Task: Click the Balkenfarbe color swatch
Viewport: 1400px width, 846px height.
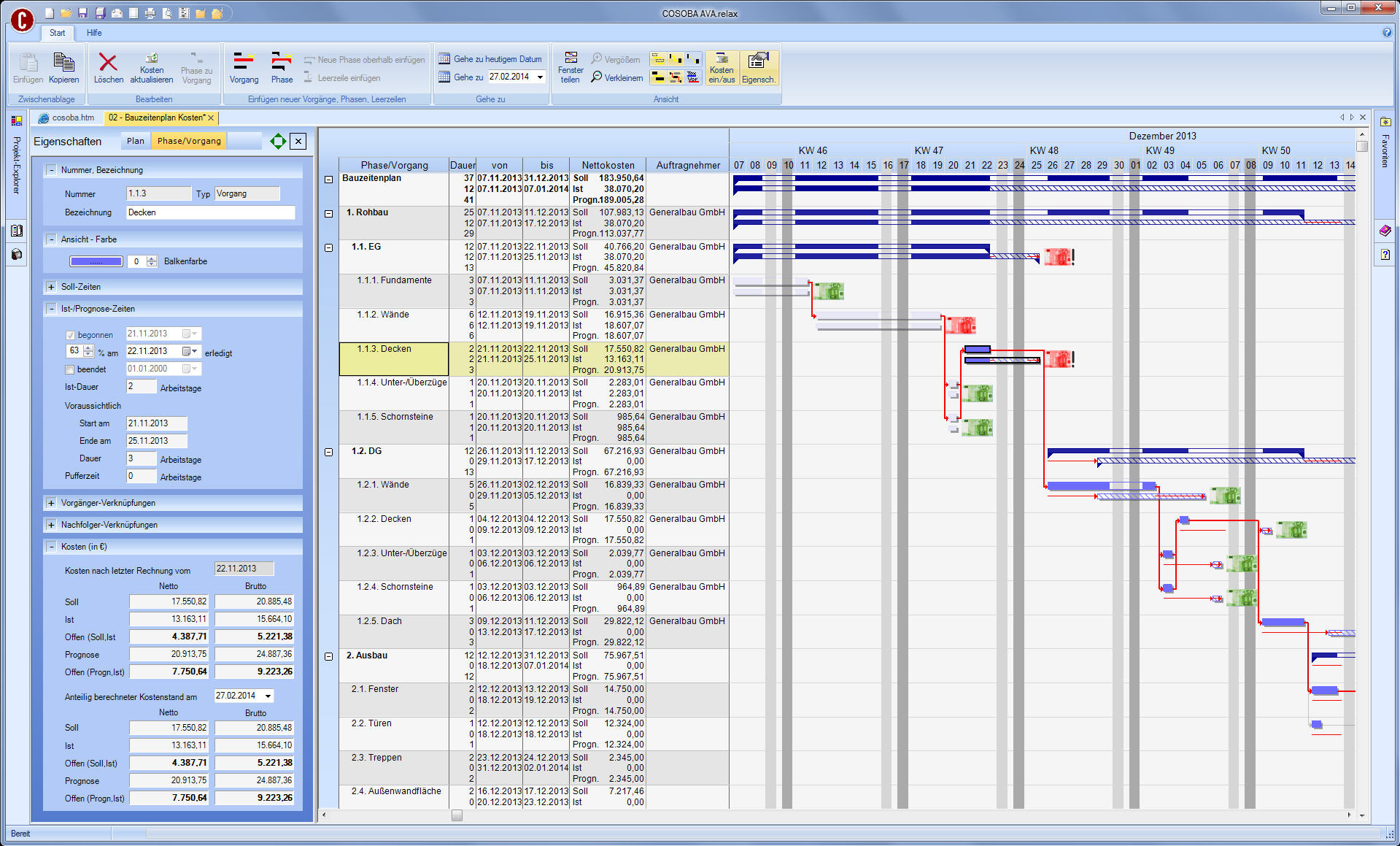Action: click(96, 261)
